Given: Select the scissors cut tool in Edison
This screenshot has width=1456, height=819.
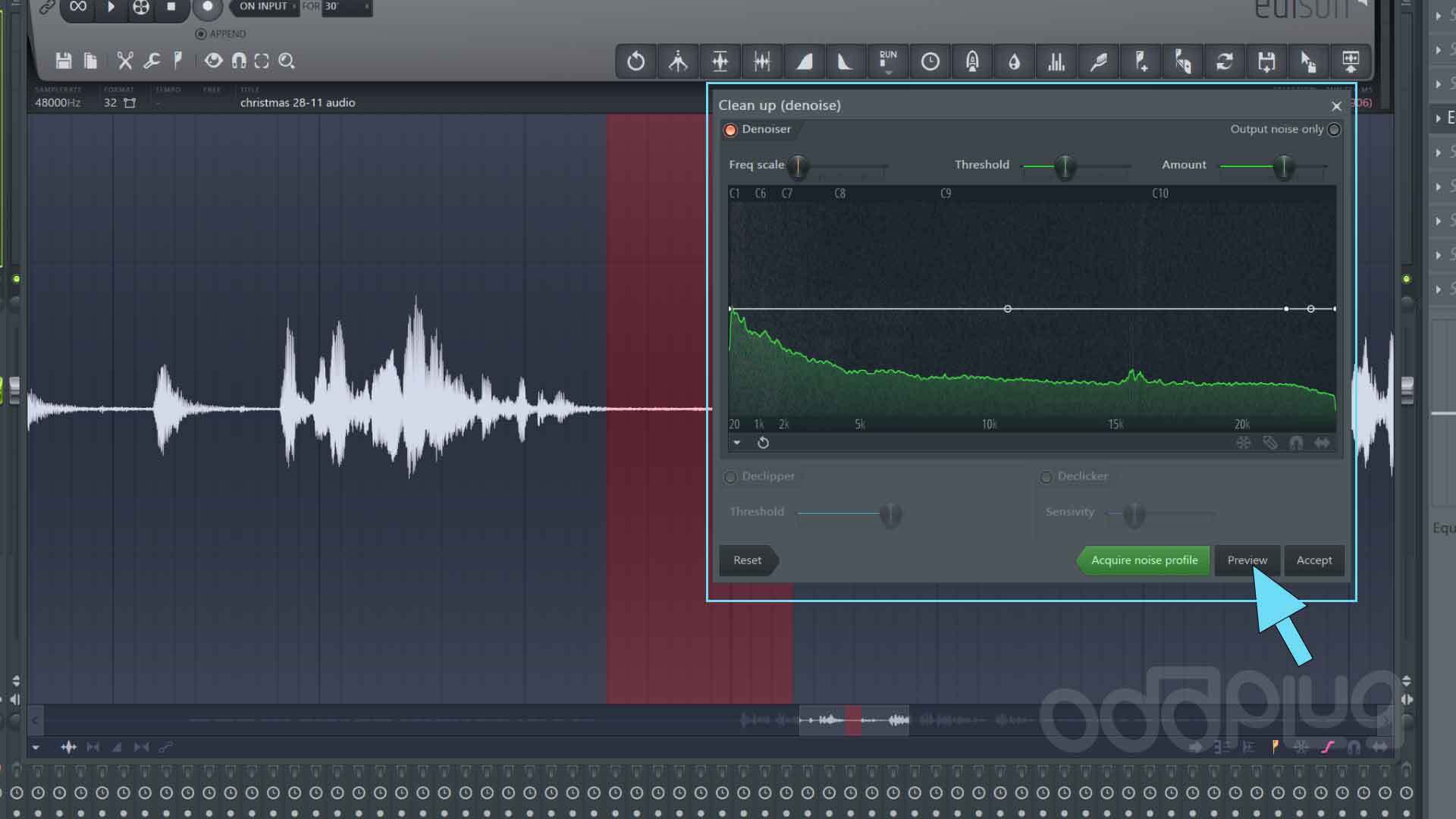Looking at the screenshot, I should (124, 61).
